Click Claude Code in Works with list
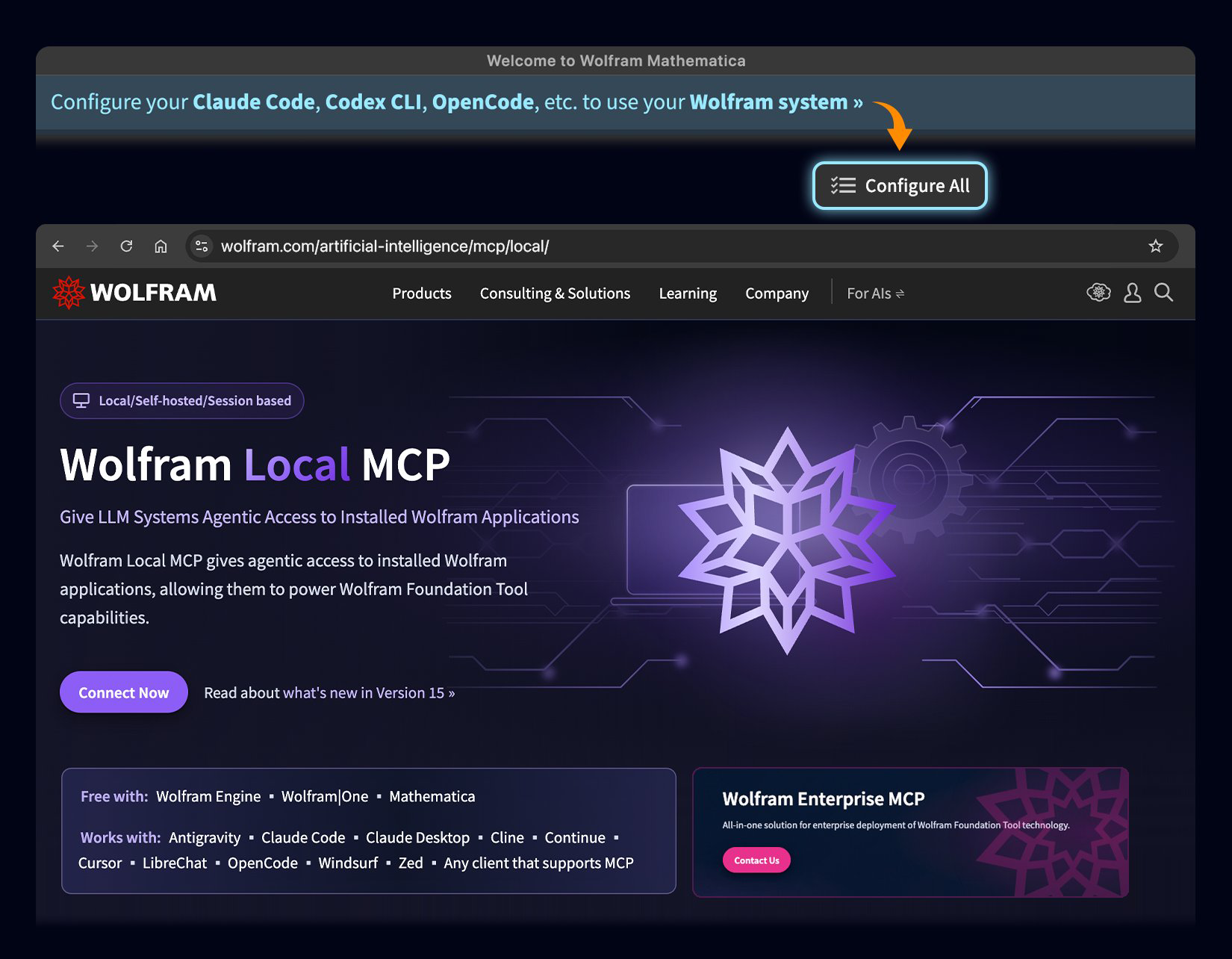 [x=303, y=838]
